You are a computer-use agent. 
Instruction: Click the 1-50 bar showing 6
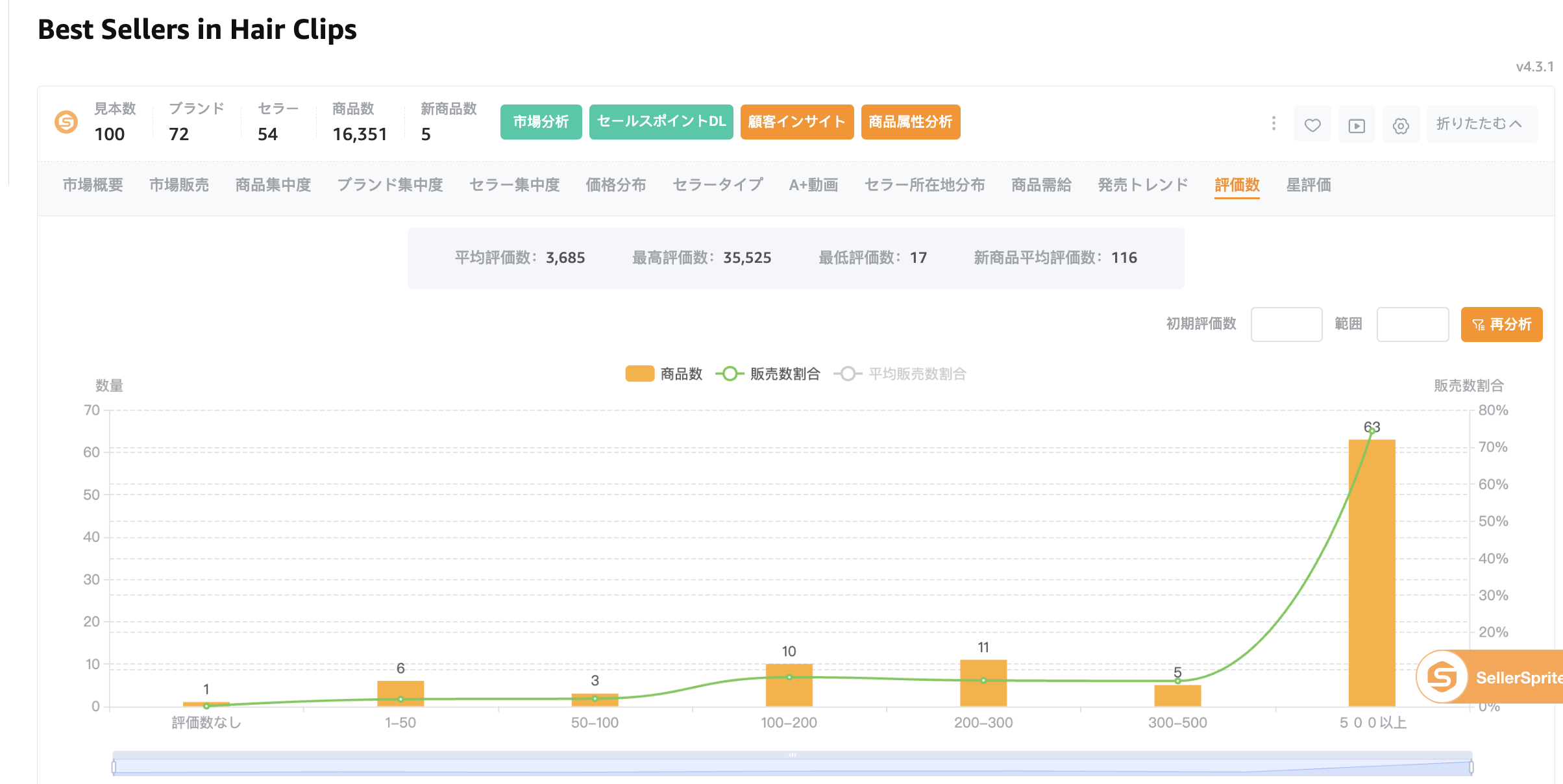point(400,693)
